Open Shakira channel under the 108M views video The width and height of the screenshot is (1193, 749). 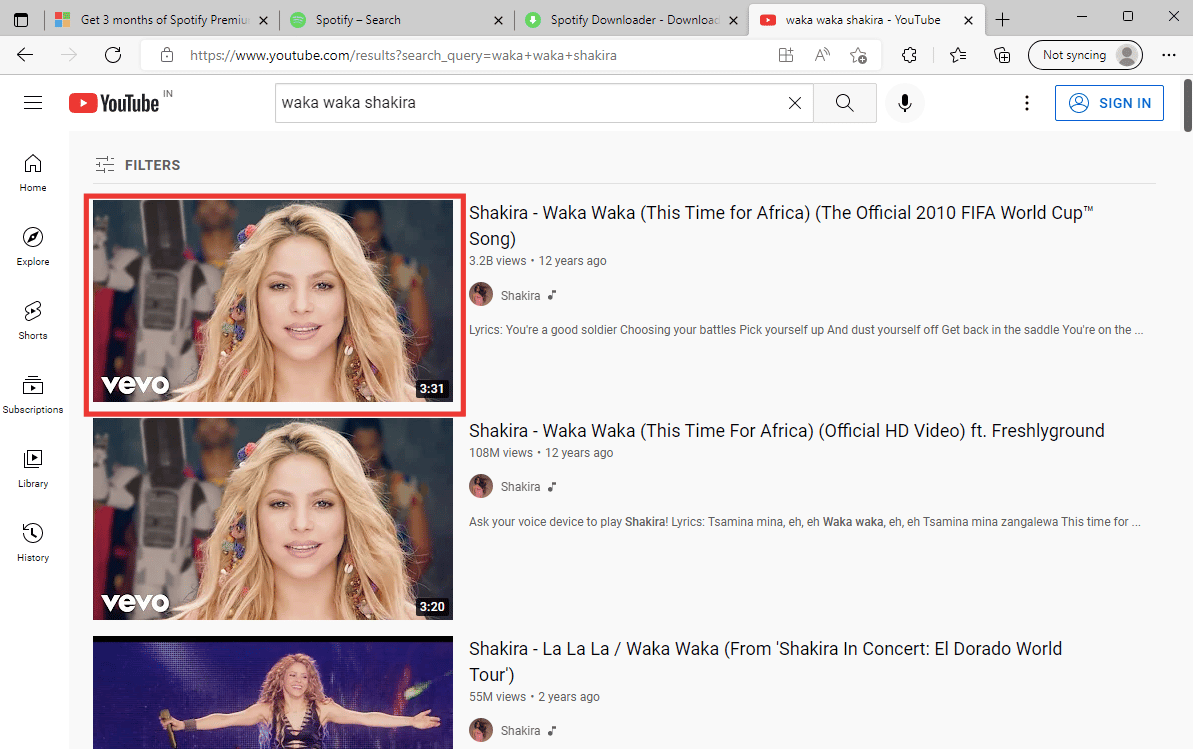pos(520,486)
